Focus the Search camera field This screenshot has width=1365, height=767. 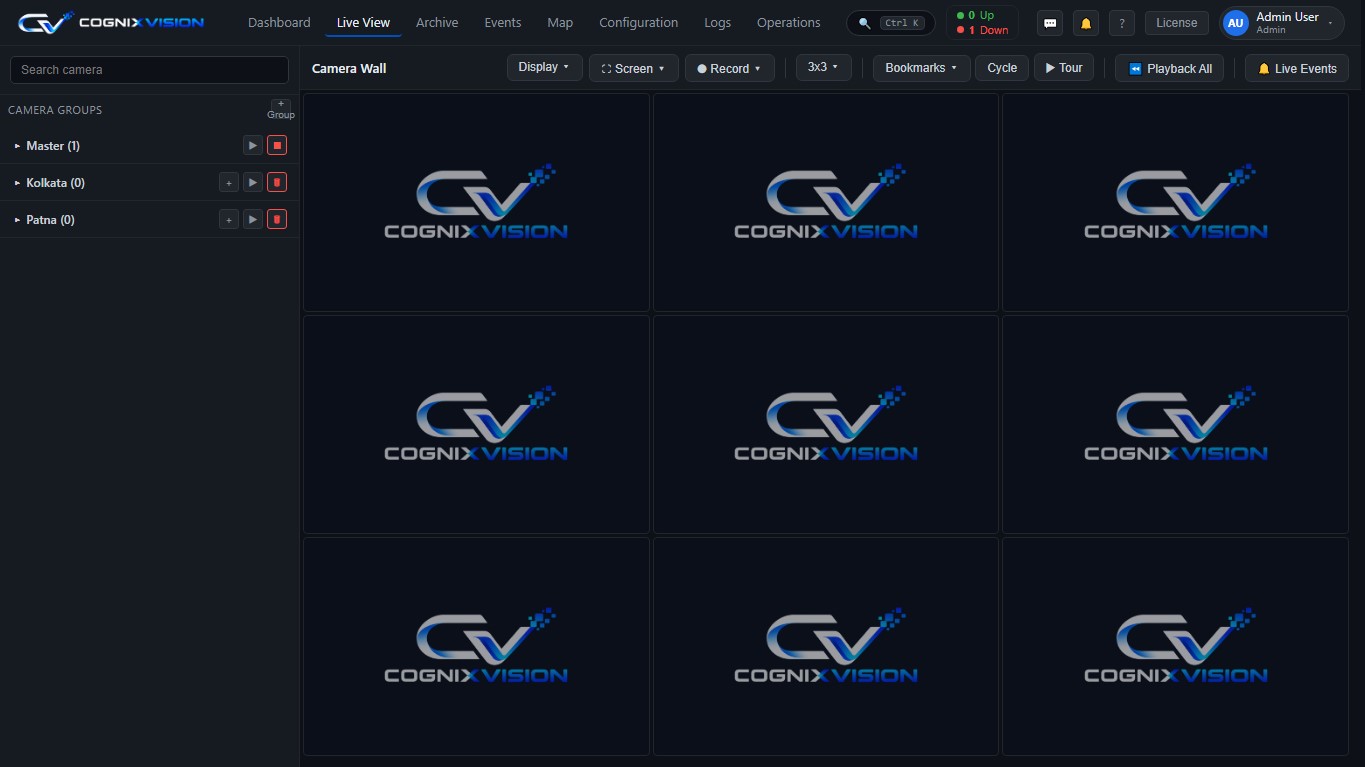(149, 70)
